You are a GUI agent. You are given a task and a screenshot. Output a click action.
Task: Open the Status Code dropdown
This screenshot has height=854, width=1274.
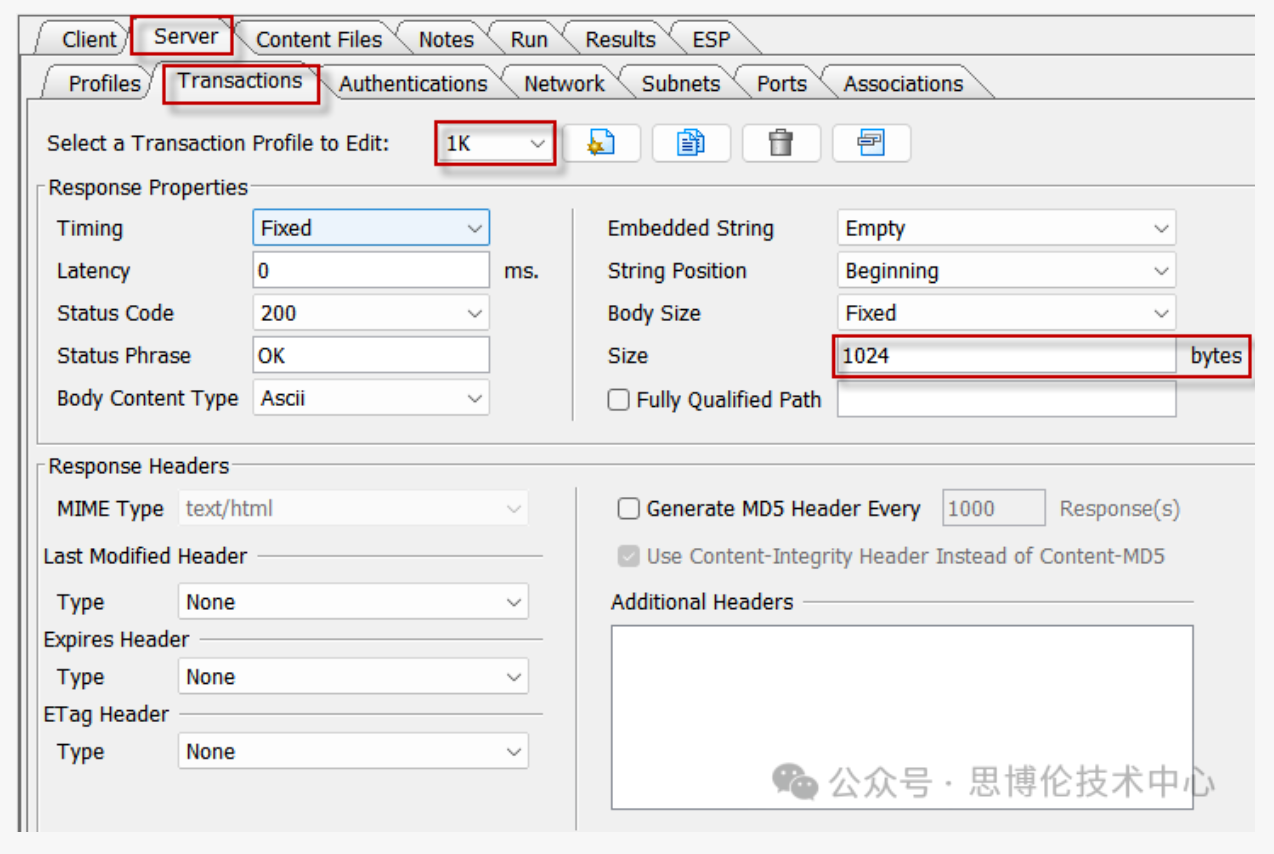click(x=370, y=313)
